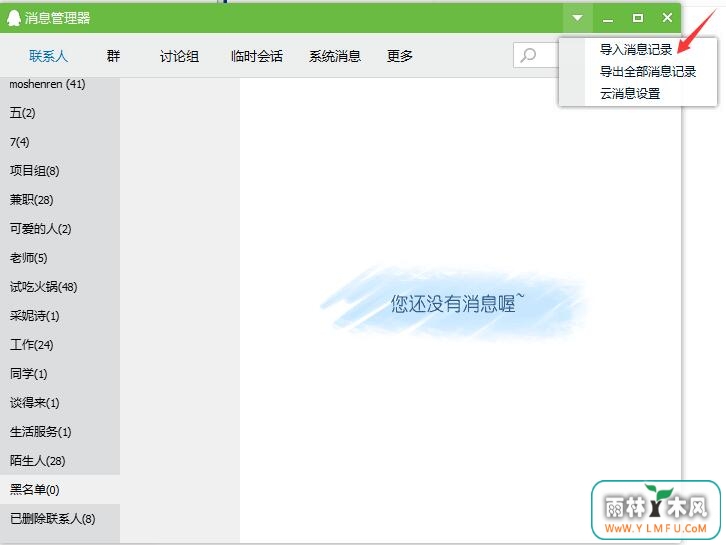Select the 黑名单(0) group

coord(60,490)
